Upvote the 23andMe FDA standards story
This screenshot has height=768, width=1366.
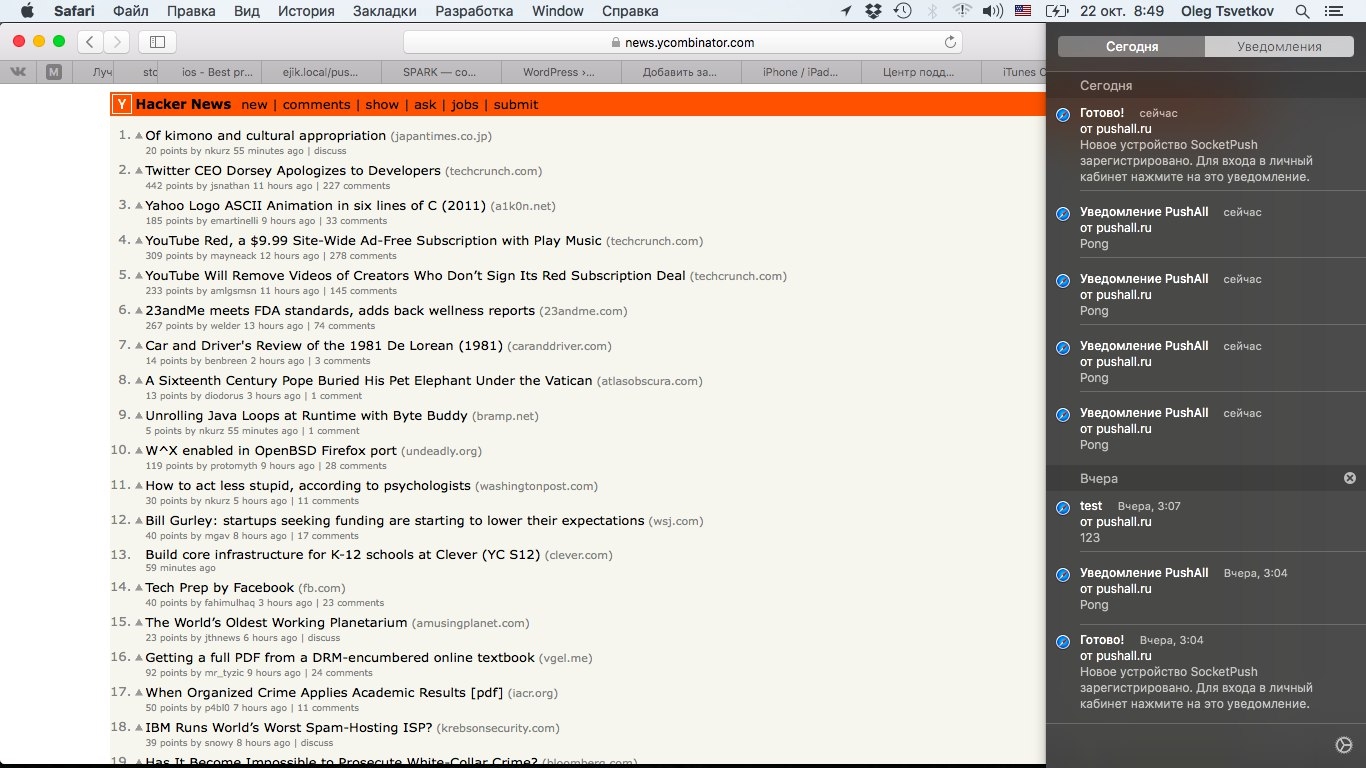tap(139, 311)
